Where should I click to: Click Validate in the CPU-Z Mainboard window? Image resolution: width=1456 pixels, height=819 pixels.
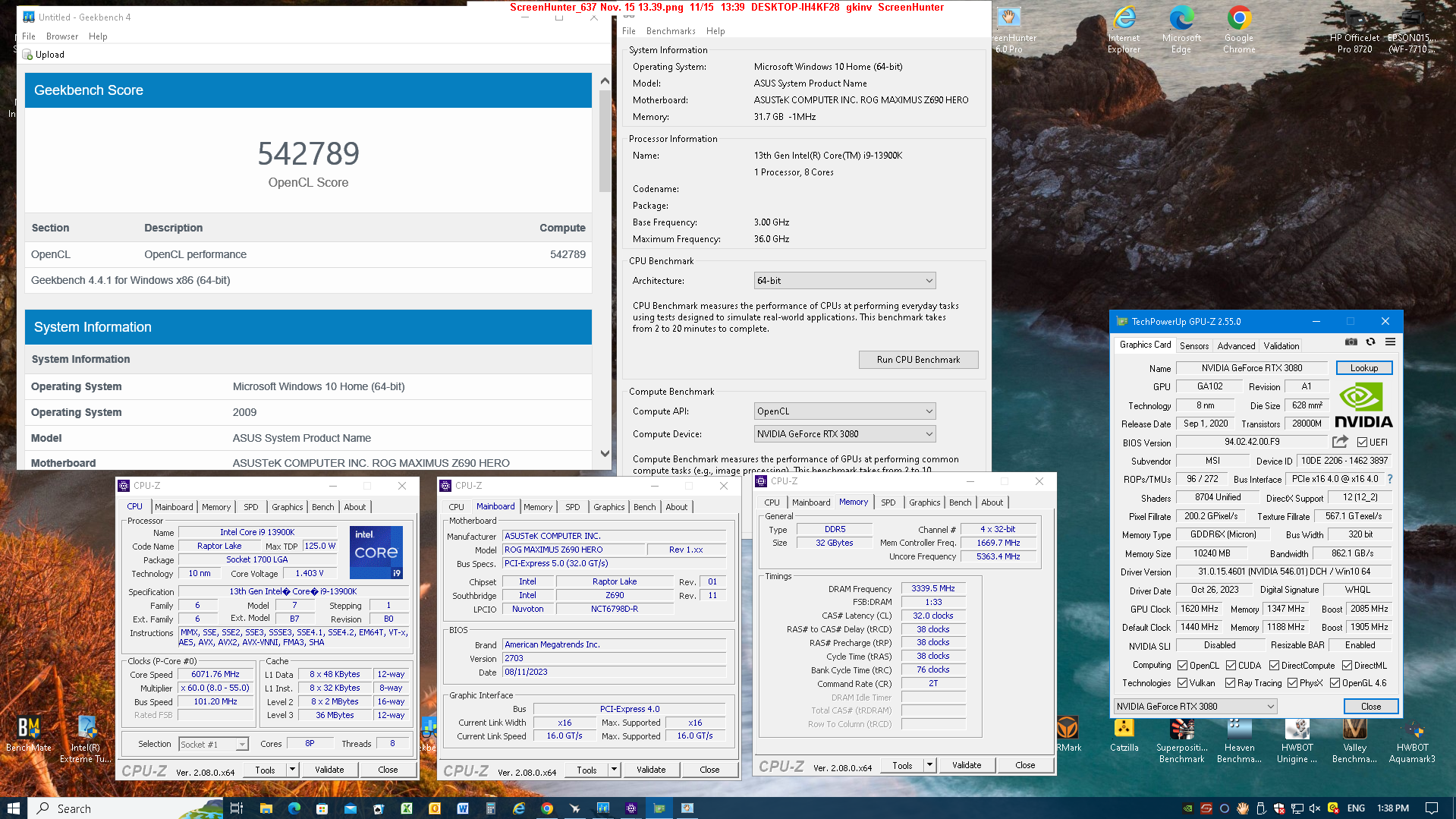tap(651, 770)
